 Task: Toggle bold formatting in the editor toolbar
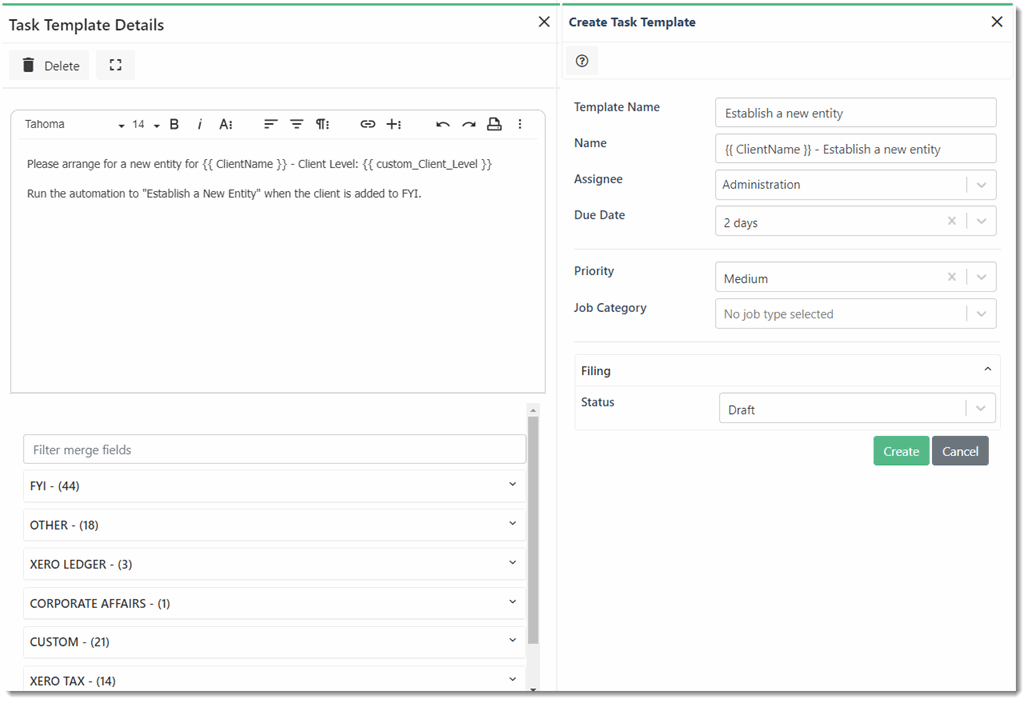pyautogui.click(x=174, y=124)
